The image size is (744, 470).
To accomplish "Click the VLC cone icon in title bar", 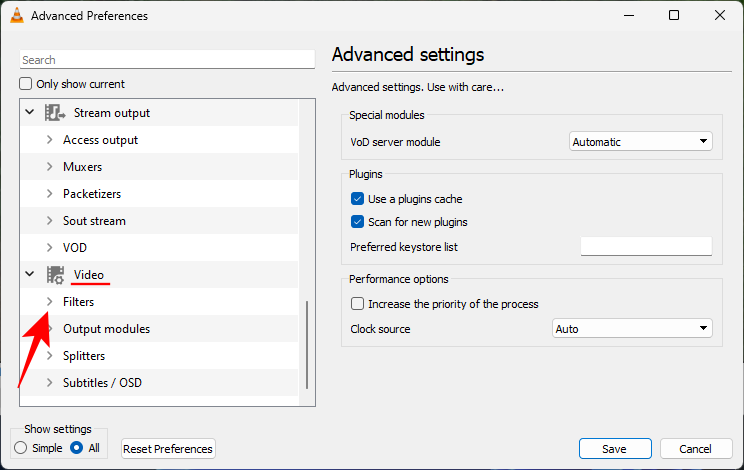I will click(17, 15).
